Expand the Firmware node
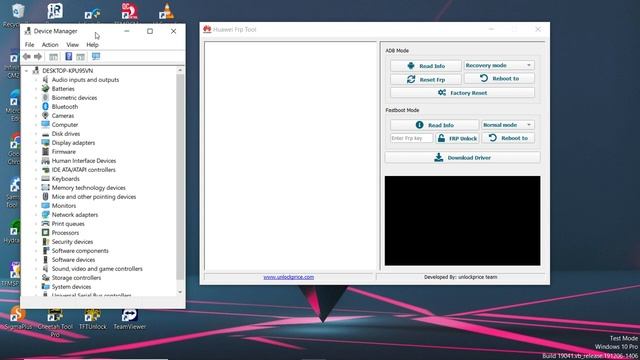This screenshot has height=360, width=640. [x=36, y=152]
